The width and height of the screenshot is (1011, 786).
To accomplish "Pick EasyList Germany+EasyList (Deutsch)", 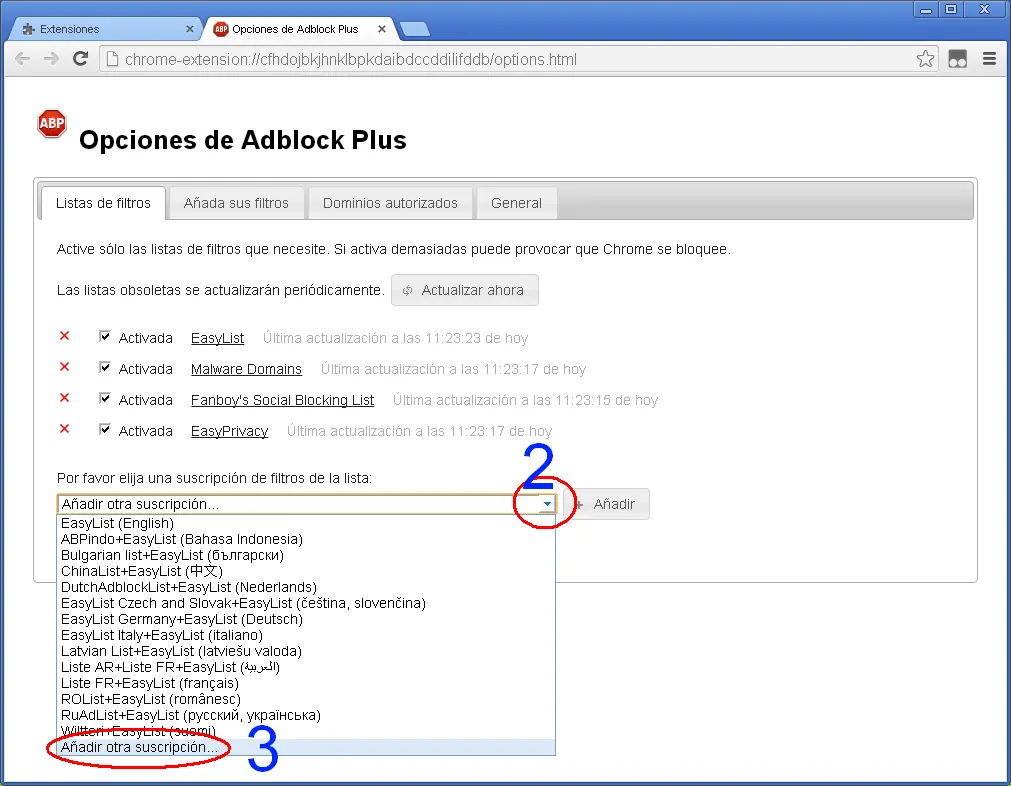I will click(306, 619).
